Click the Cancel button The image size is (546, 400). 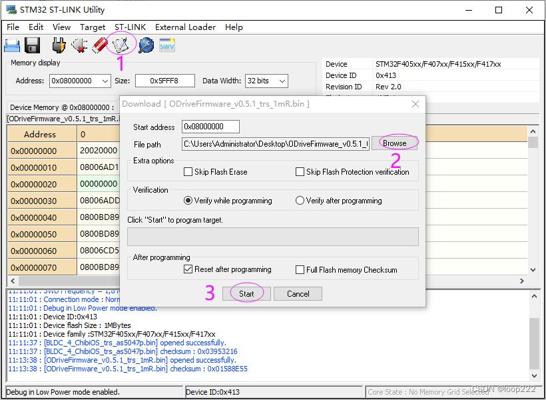pyautogui.click(x=298, y=294)
